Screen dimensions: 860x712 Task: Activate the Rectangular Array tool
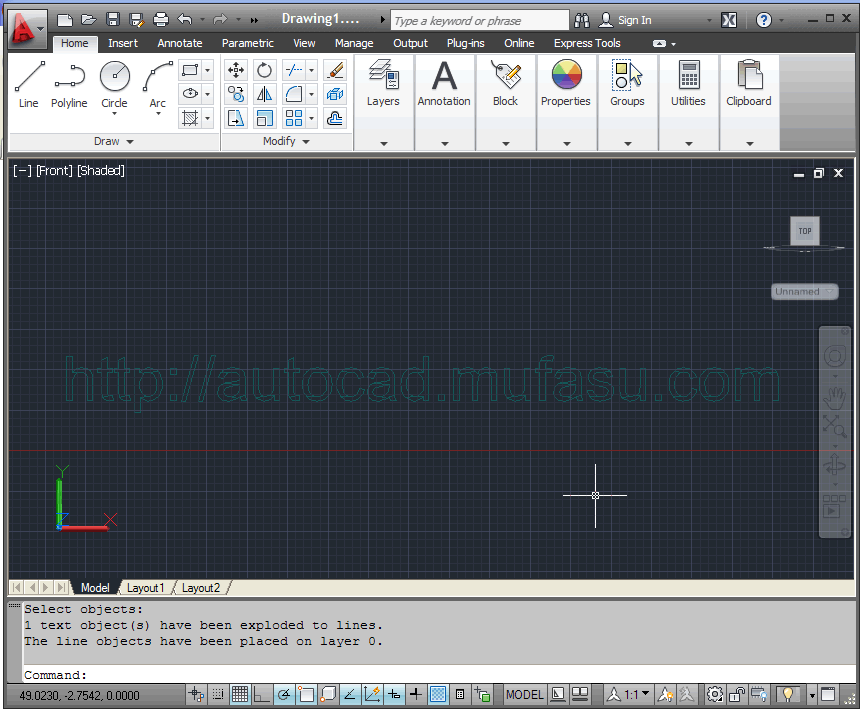[294, 118]
